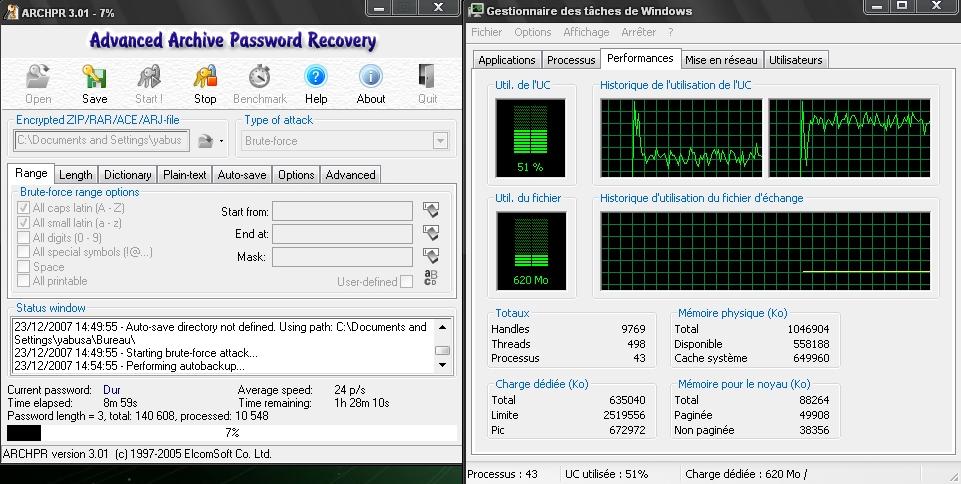
Task: Open the Advanced tab
Action: (x=350, y=175)
